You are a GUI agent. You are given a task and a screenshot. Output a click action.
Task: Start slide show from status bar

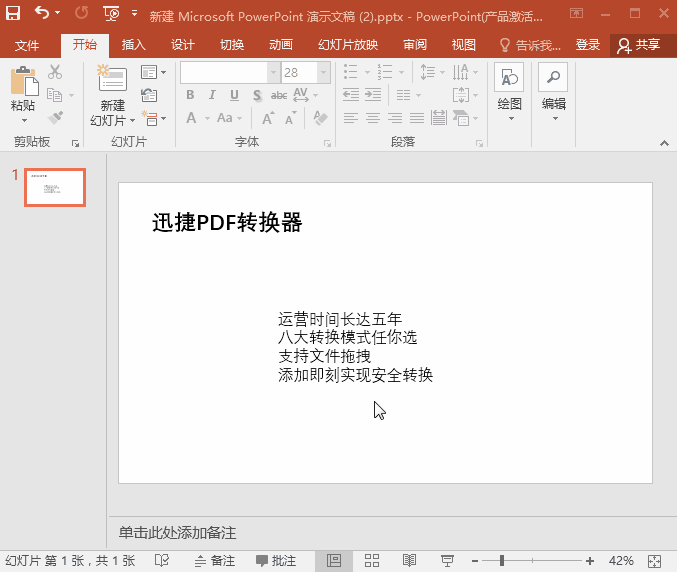tap(447, 561)
